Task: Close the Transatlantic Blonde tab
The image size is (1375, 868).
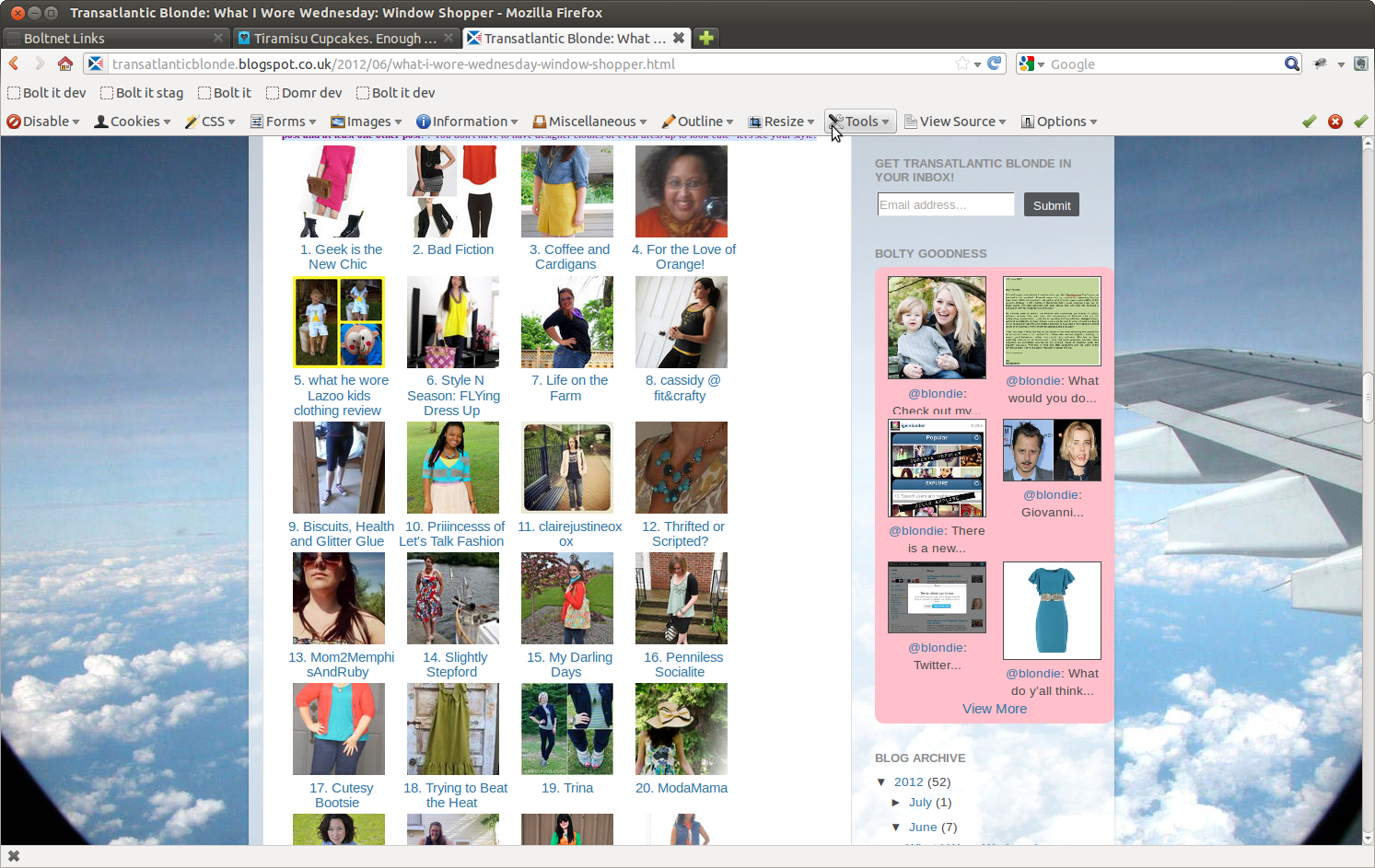Action: (x=679, y=38)
